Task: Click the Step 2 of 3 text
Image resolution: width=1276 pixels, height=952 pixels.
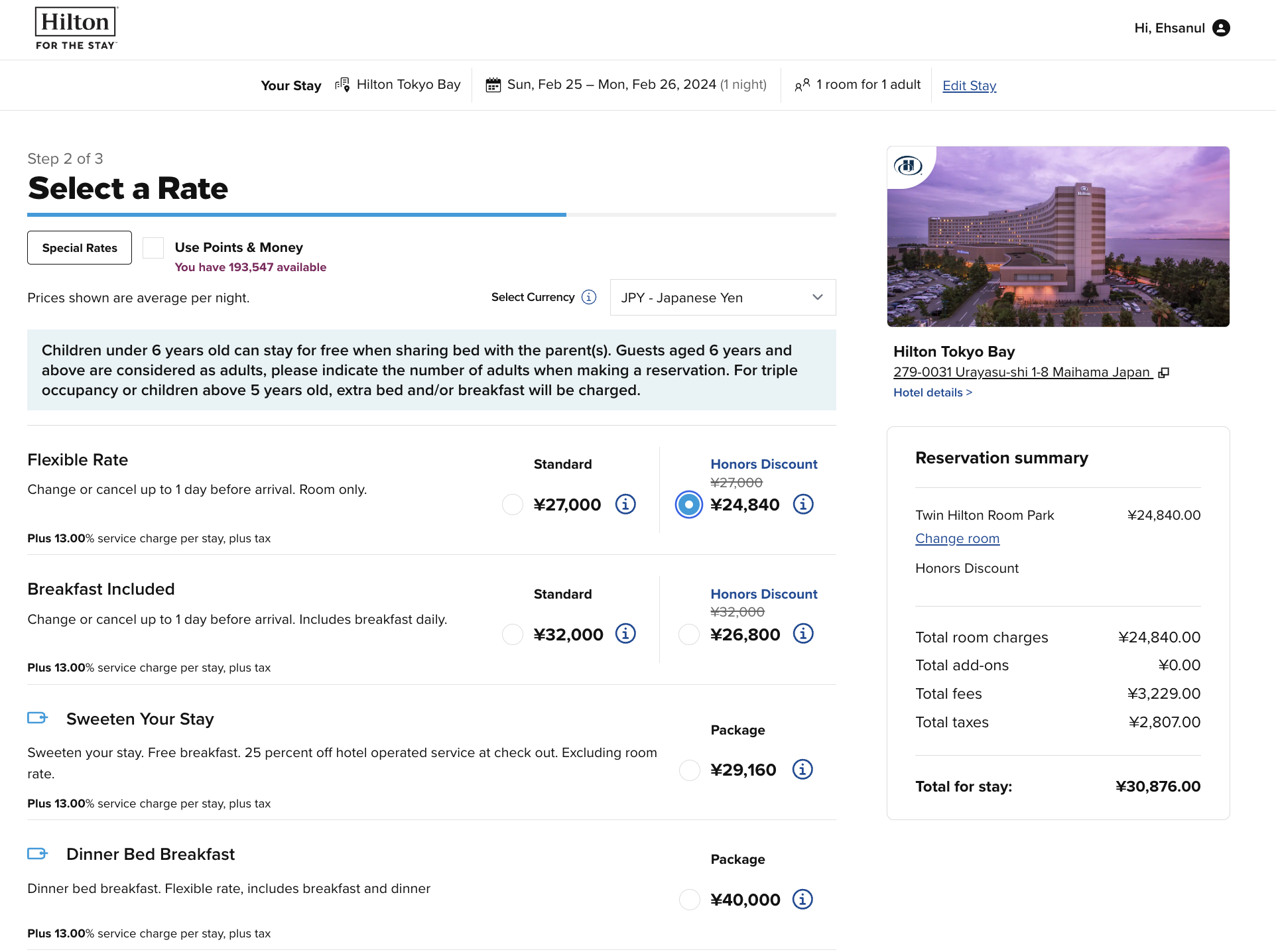Action: point(65,159)
